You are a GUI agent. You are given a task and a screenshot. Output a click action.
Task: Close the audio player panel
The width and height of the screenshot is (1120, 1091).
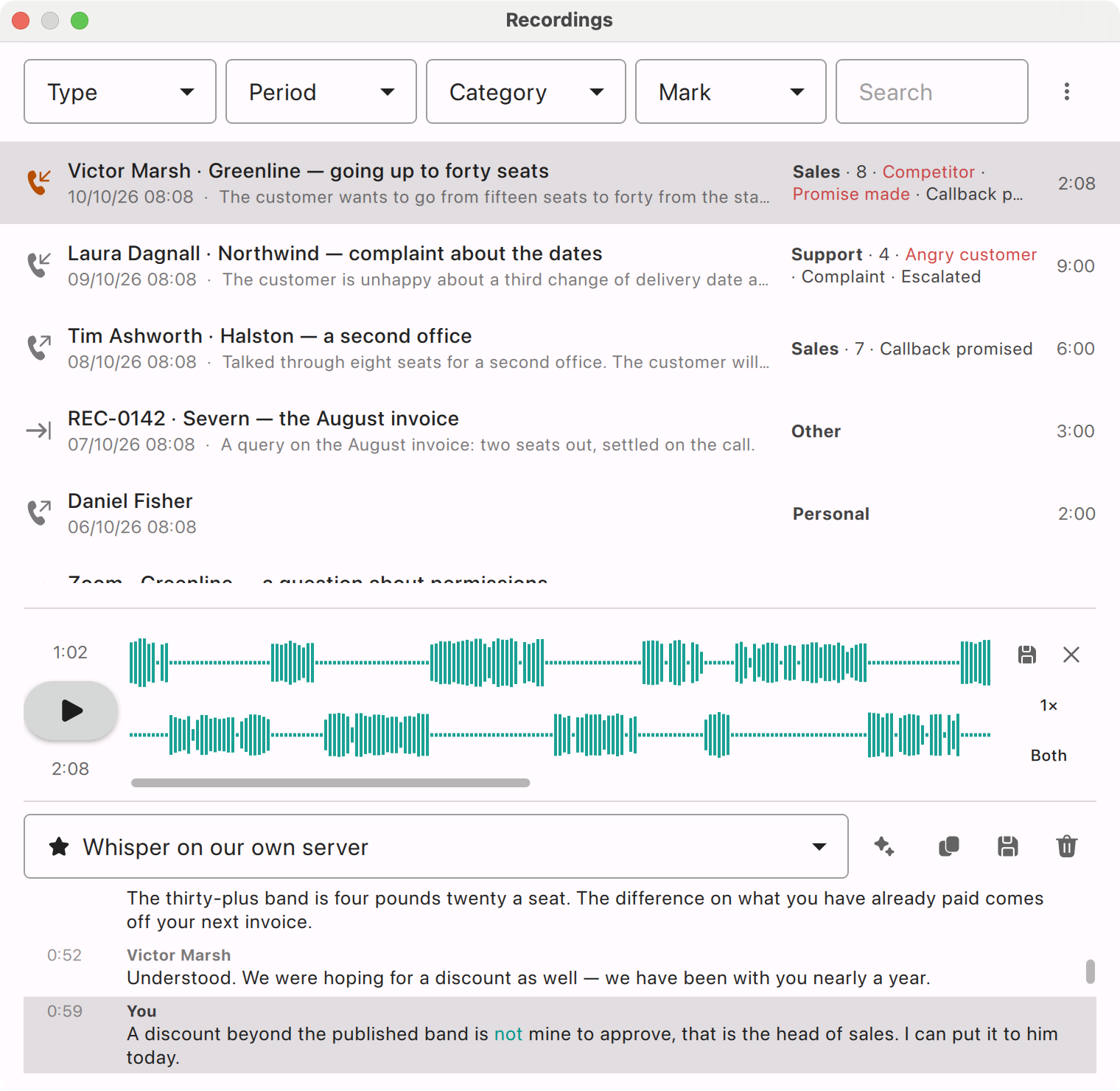[x=1071, y=654]
